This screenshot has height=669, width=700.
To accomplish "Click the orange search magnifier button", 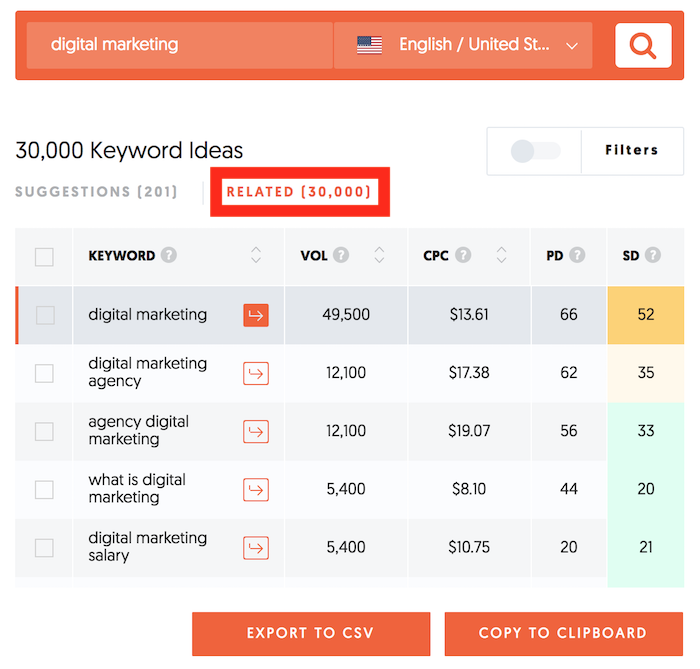I will point(643,45).
